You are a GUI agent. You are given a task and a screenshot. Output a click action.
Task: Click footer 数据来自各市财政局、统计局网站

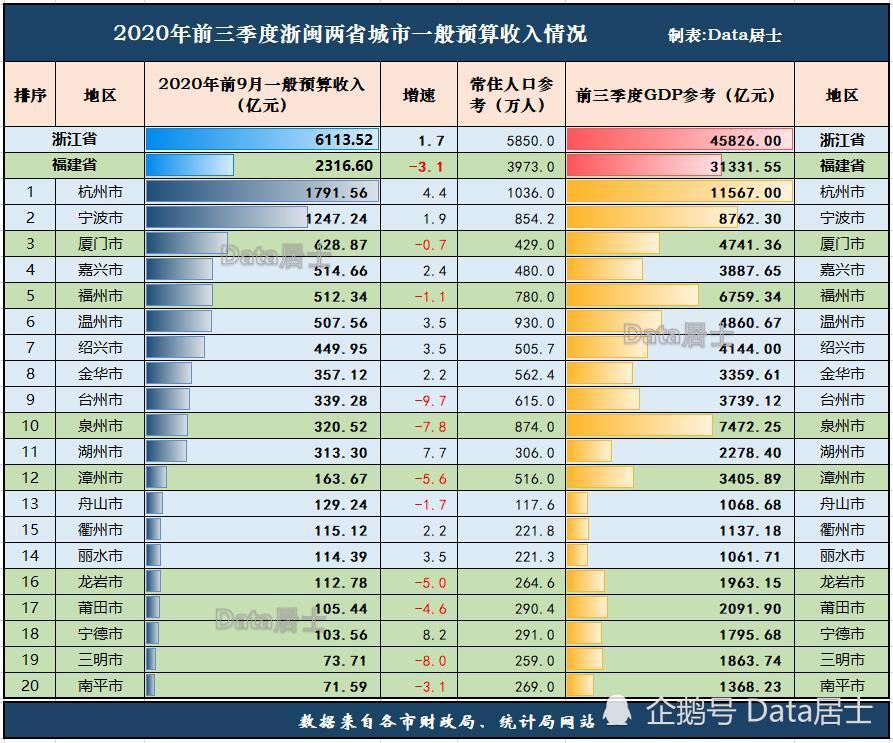point(446,721)
